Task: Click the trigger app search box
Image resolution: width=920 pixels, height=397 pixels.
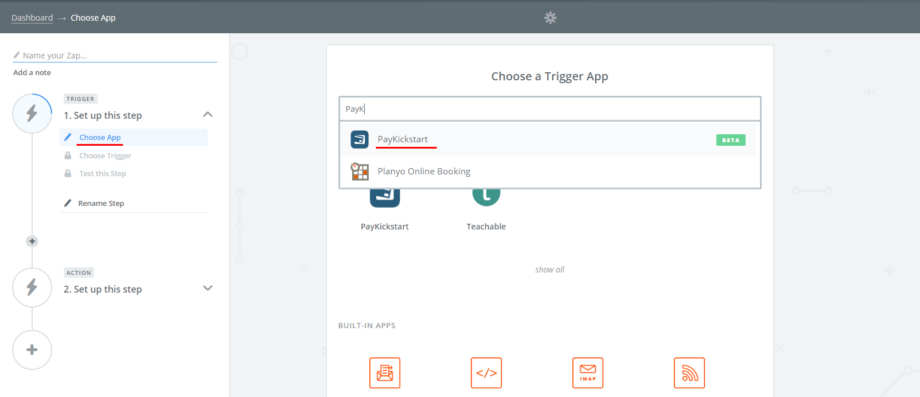Action: (550, 108)
